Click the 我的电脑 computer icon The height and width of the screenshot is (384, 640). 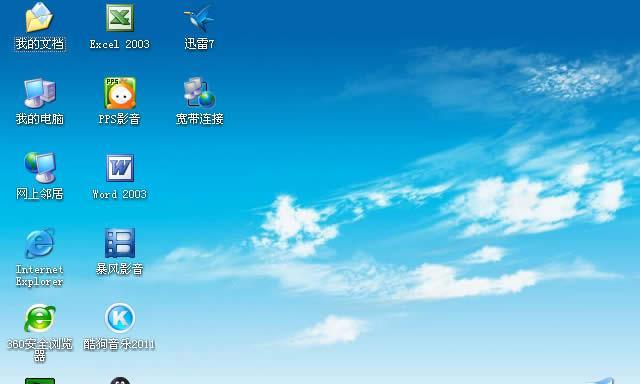point(40,93)
